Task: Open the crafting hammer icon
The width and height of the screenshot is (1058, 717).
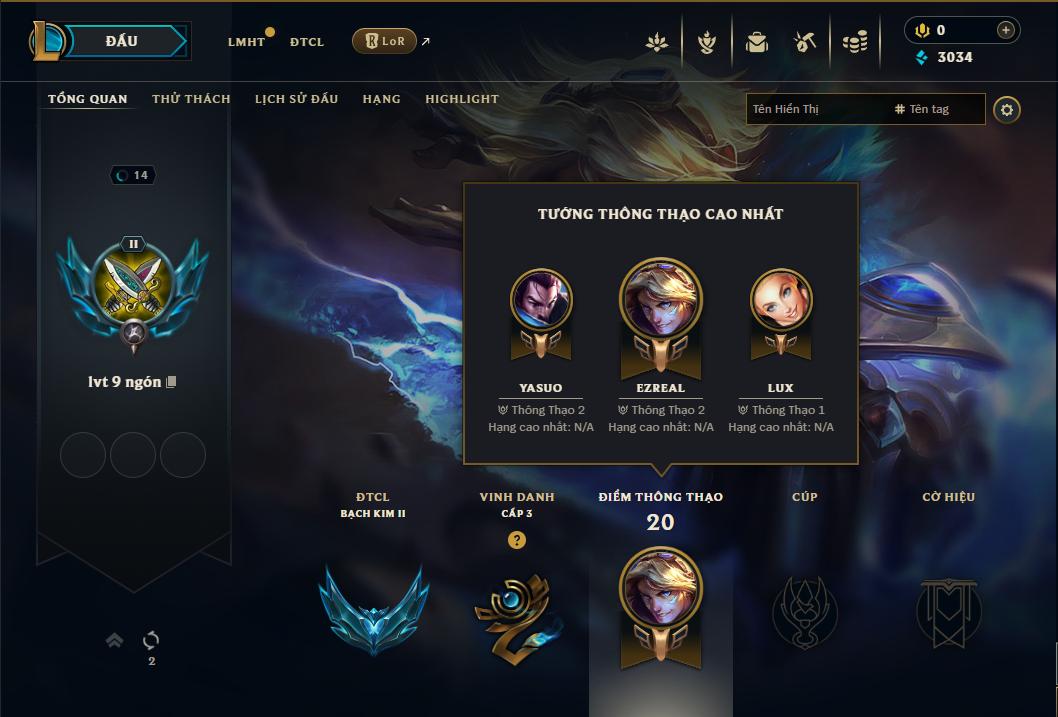Action: (805, 43)
